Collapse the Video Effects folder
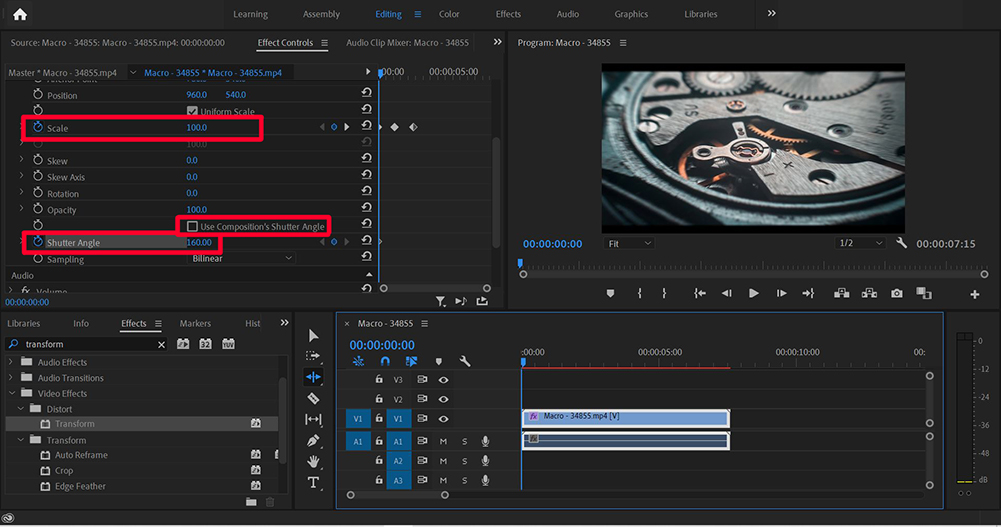 pyautogui.click(x=13, y=394)
